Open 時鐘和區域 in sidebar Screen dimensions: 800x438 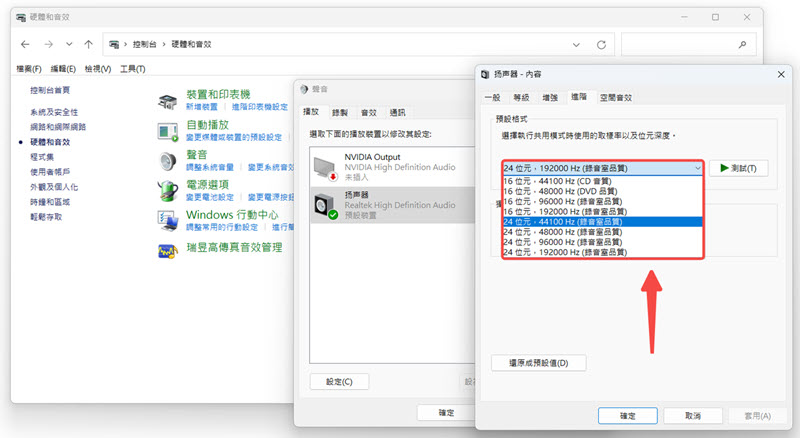[x=50, y=202]
